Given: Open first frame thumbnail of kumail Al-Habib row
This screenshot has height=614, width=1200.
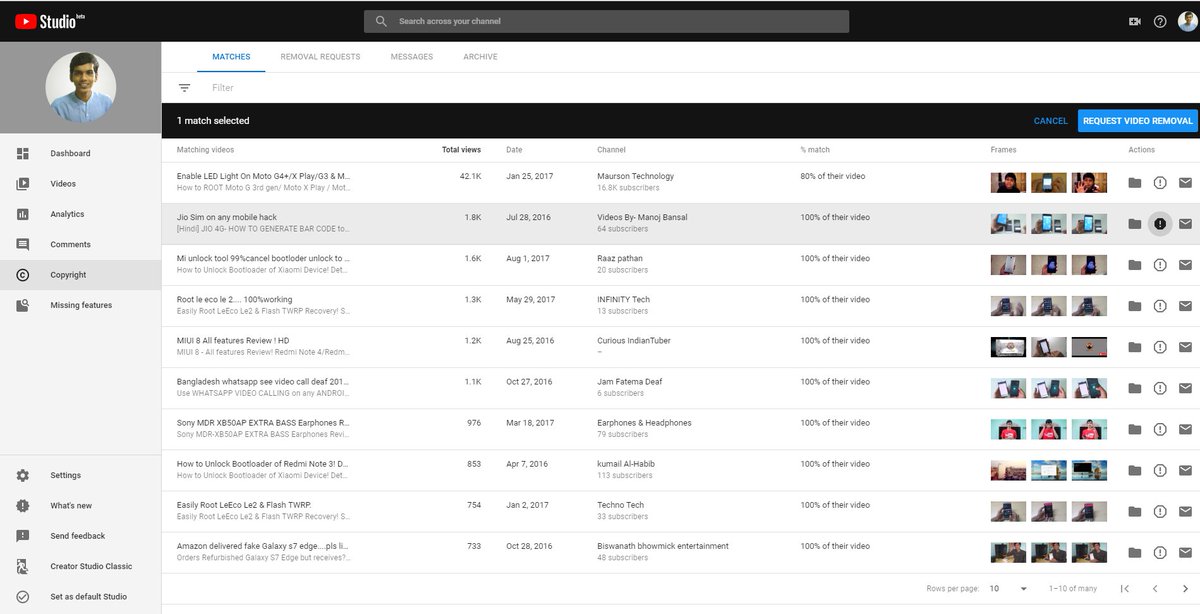Looking at the screenshot, I should tap(1007, 470).
